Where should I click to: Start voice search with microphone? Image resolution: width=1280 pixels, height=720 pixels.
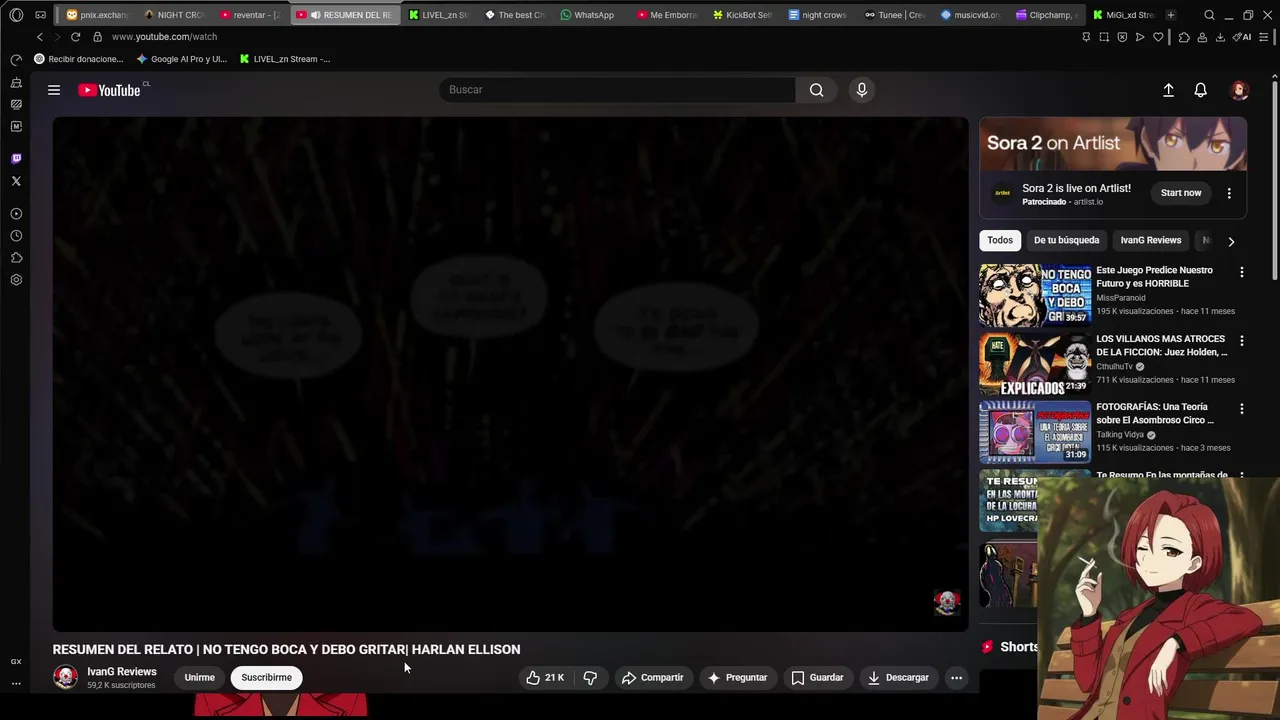pos(862,90)
